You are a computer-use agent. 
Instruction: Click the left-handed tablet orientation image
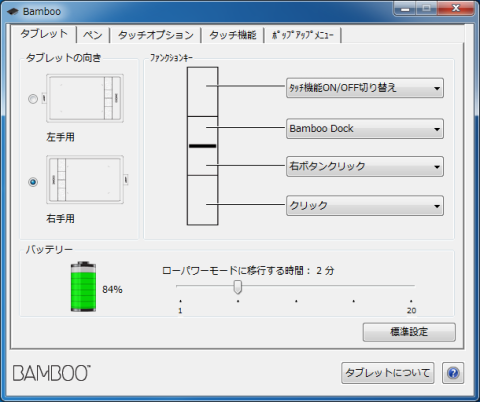pos(83,98)
